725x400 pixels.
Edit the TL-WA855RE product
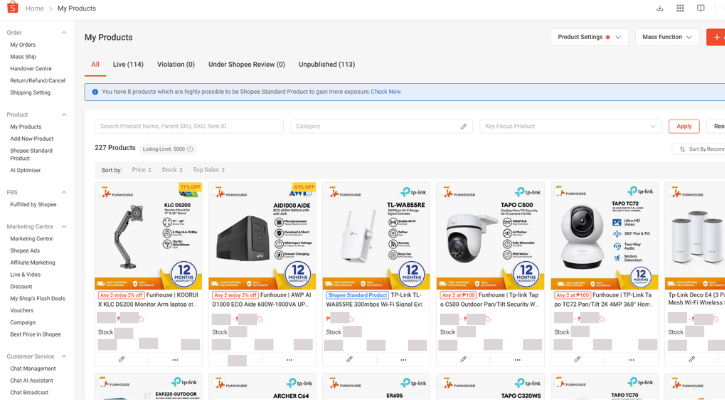[350, 359]
